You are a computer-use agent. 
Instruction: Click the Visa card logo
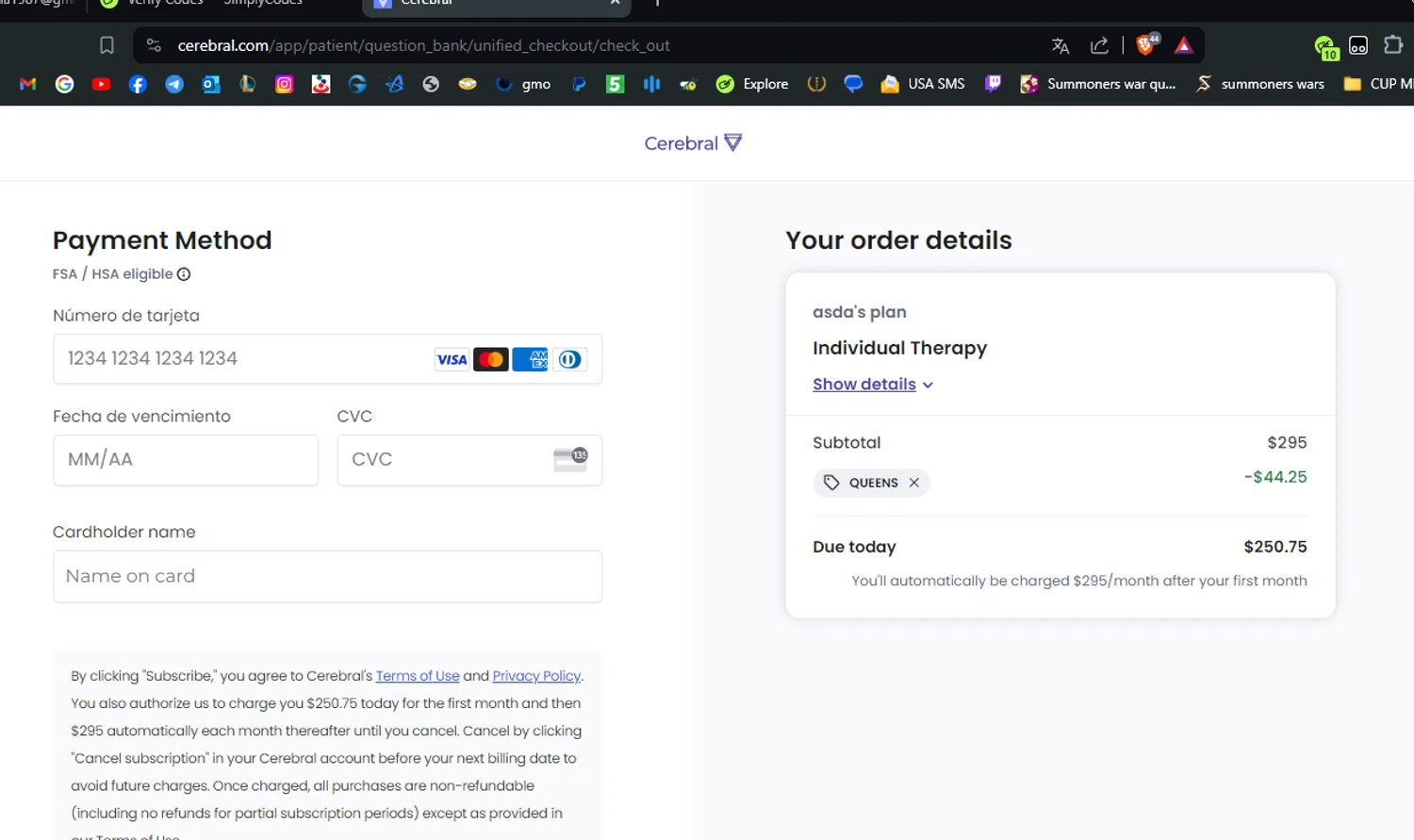452,359
